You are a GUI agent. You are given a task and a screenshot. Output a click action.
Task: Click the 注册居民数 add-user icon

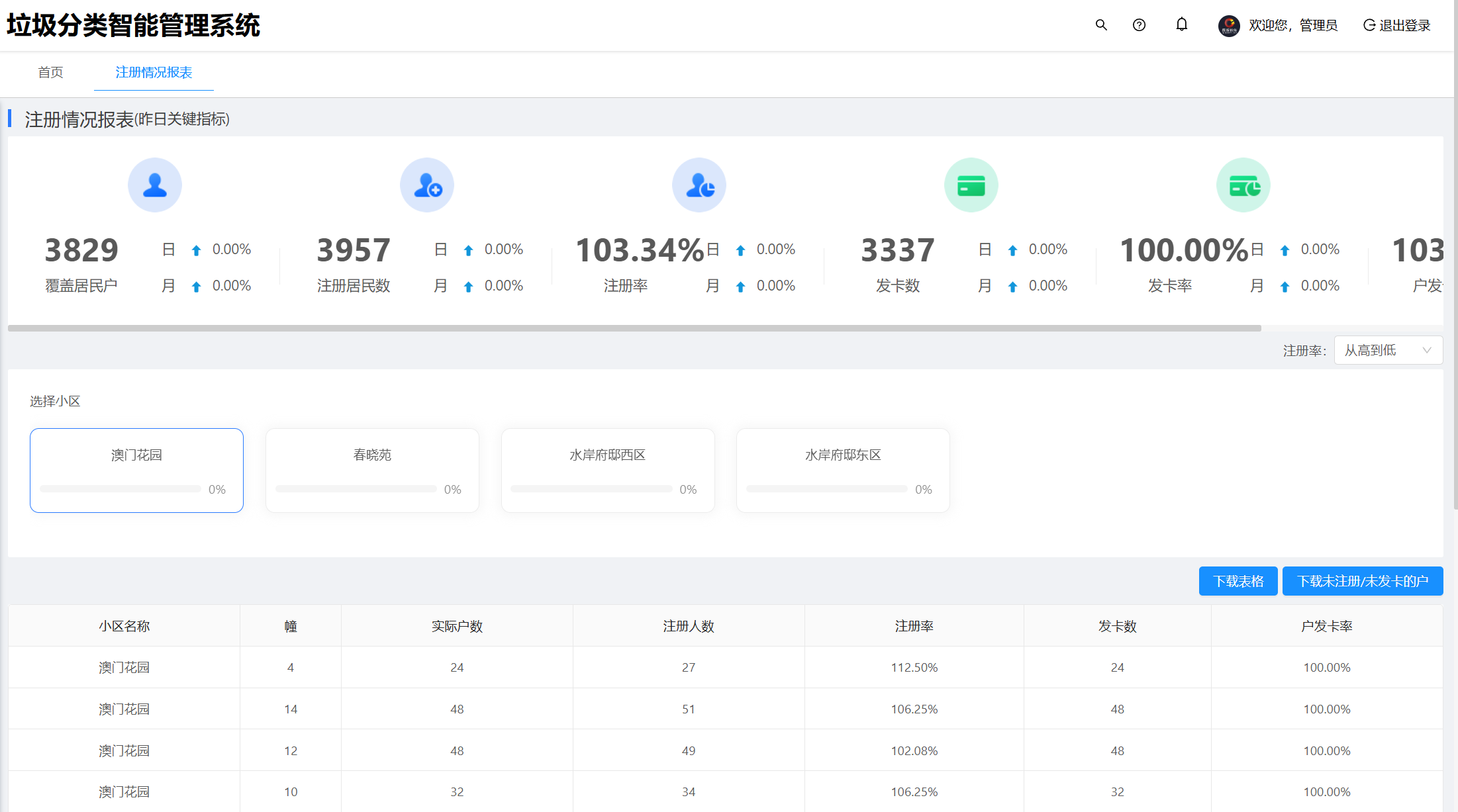click(427, 185)
